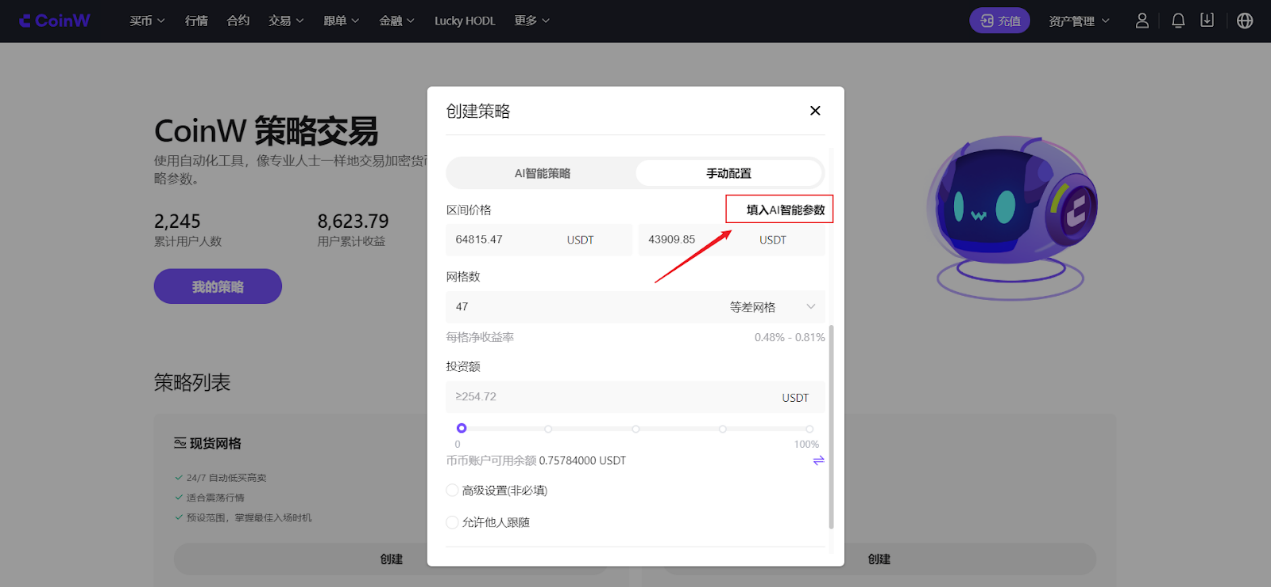Open the notifications bell icon
The height and width of the screenshot is (587, 1271).
tap(1178, 21)
